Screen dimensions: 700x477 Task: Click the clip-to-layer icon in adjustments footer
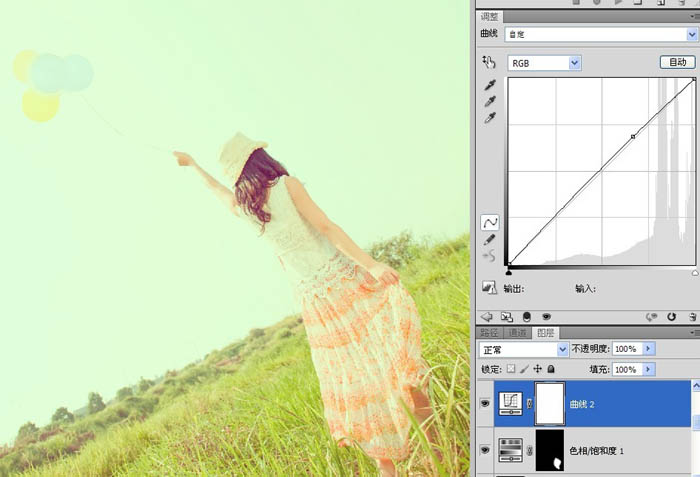[x=527, y=317]
